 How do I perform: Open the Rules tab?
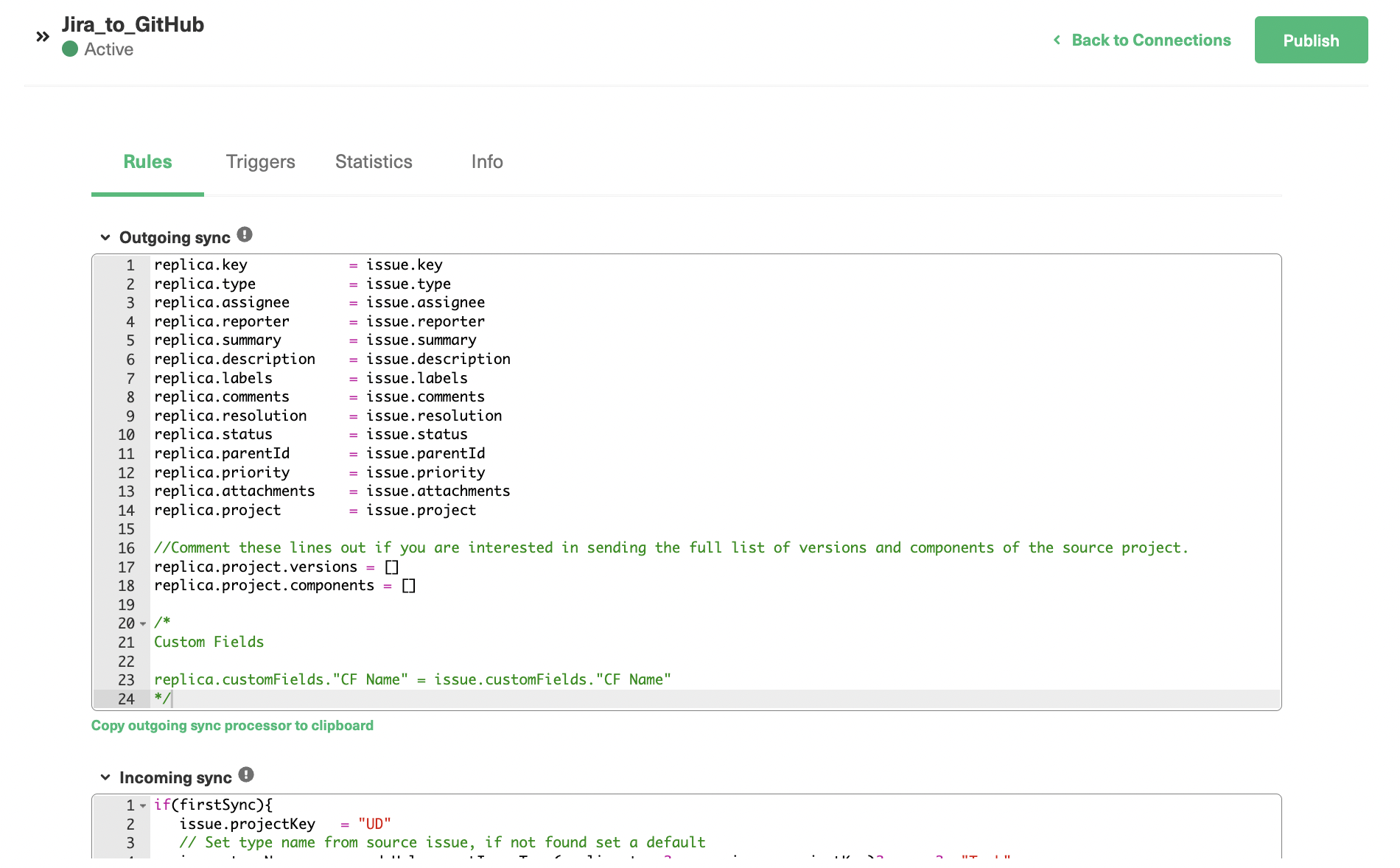tap(147, 161)
